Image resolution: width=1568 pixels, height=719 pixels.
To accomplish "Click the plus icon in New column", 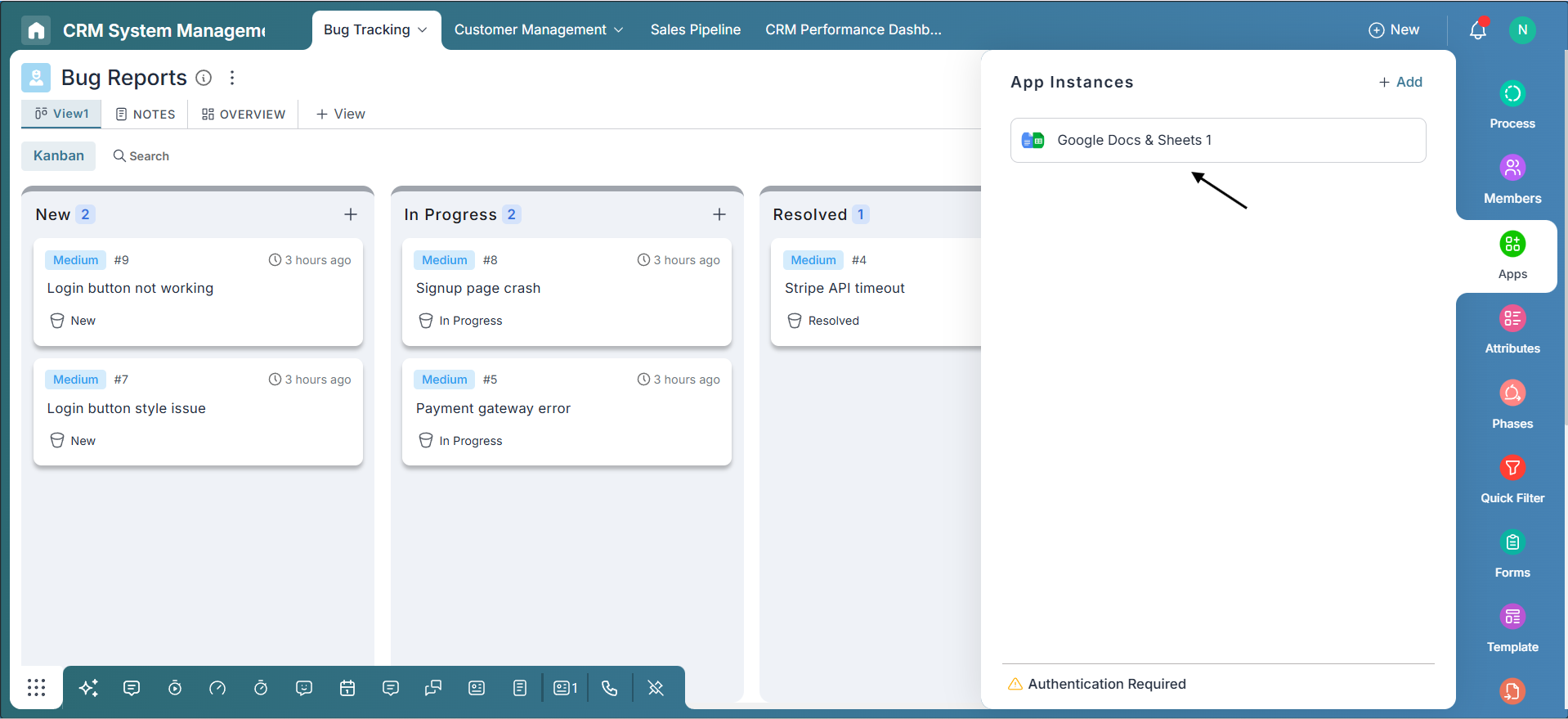I will pyautogui.click(x=351, y=214).
